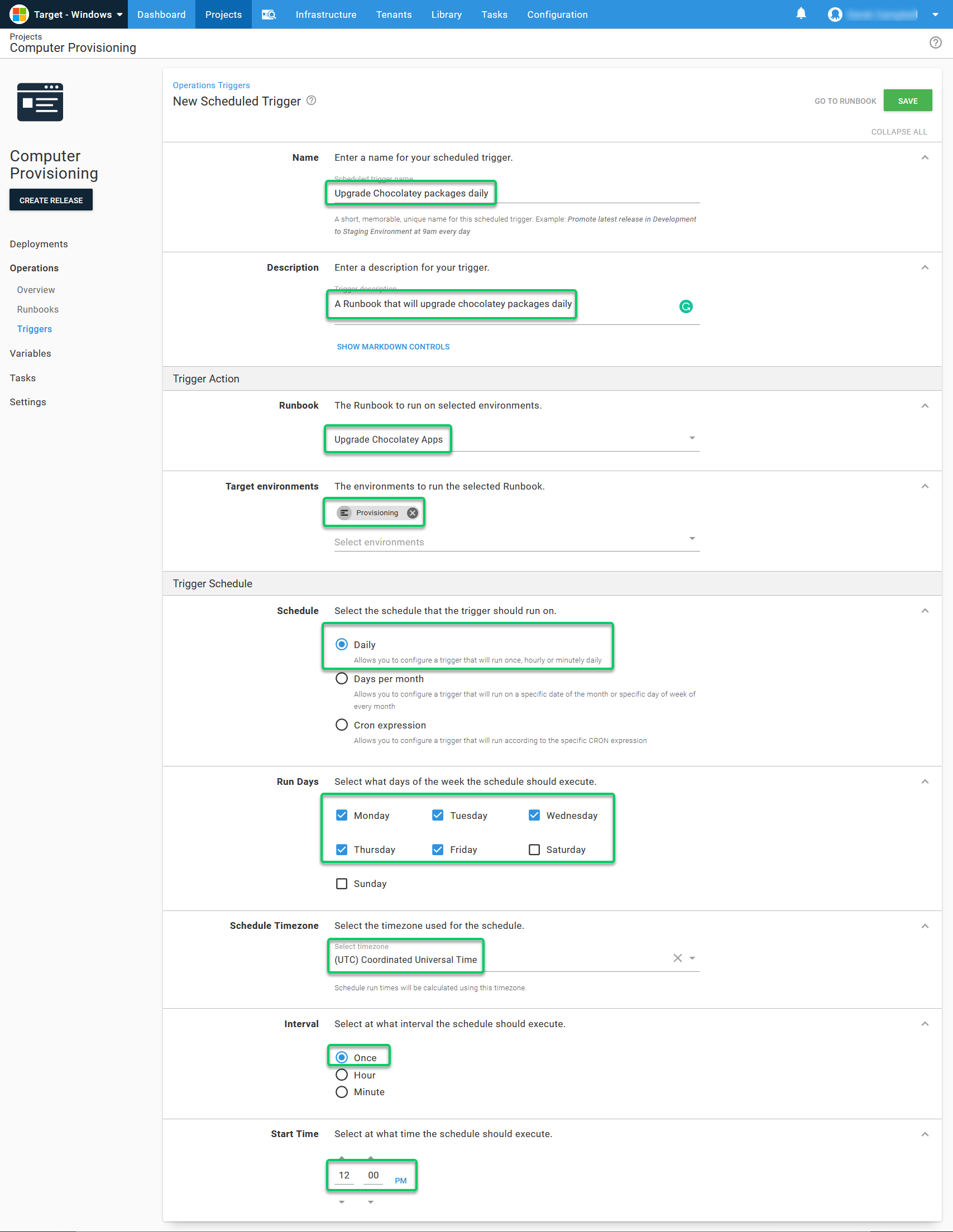Open the search icon in top navigation

point(269,15)
